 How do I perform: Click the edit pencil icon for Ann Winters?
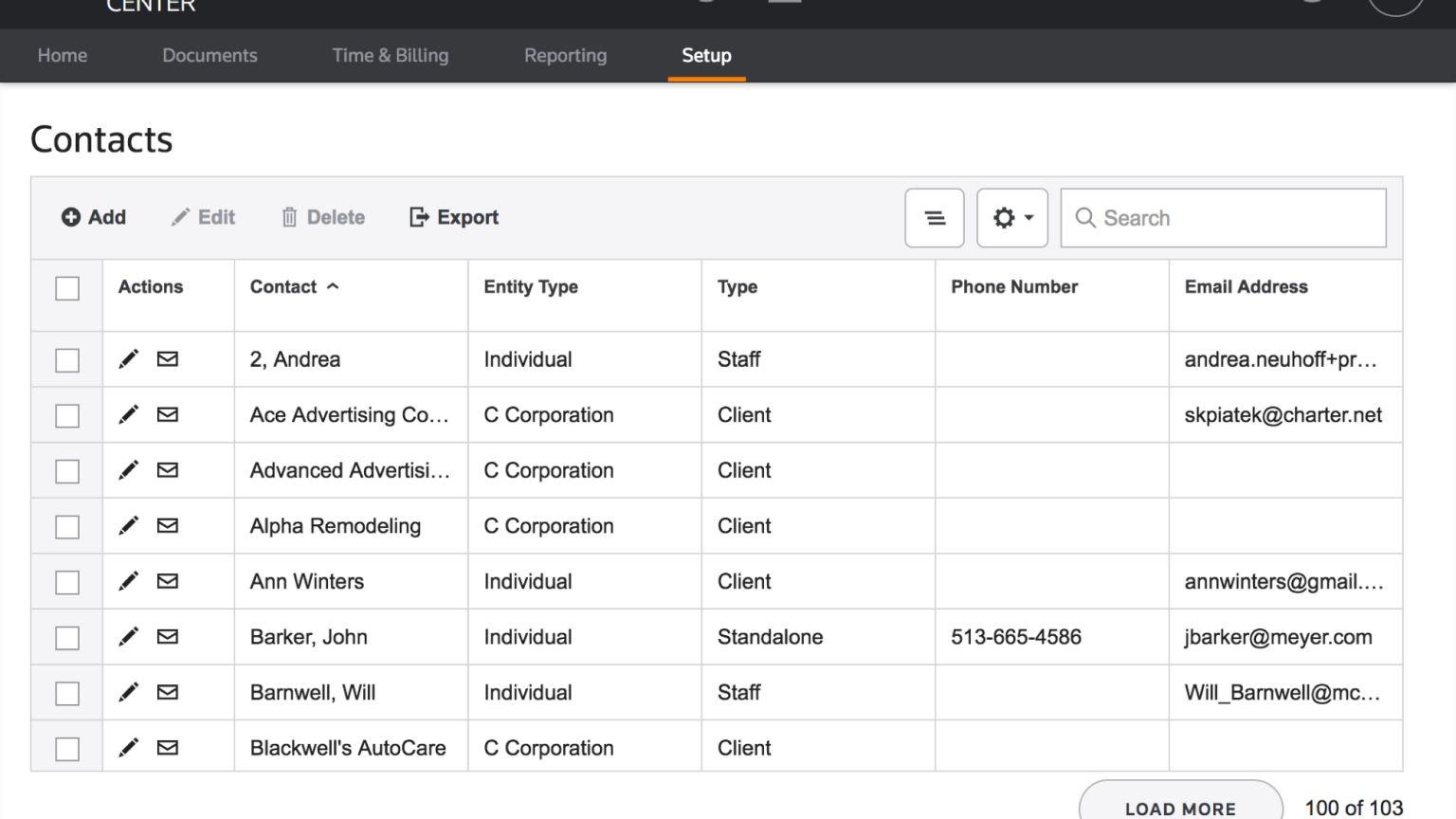pos(129,581)
